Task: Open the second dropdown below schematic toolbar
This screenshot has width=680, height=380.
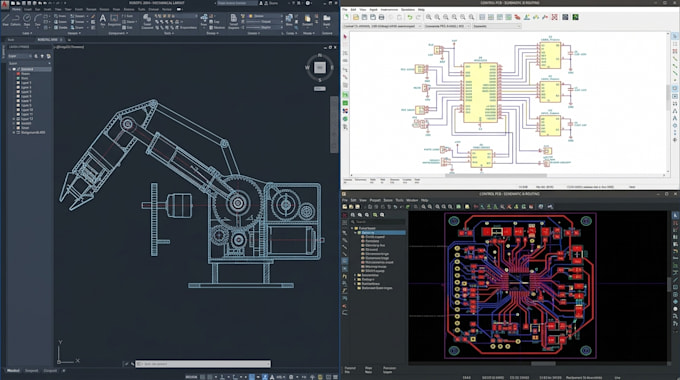Action: (447, 26)
